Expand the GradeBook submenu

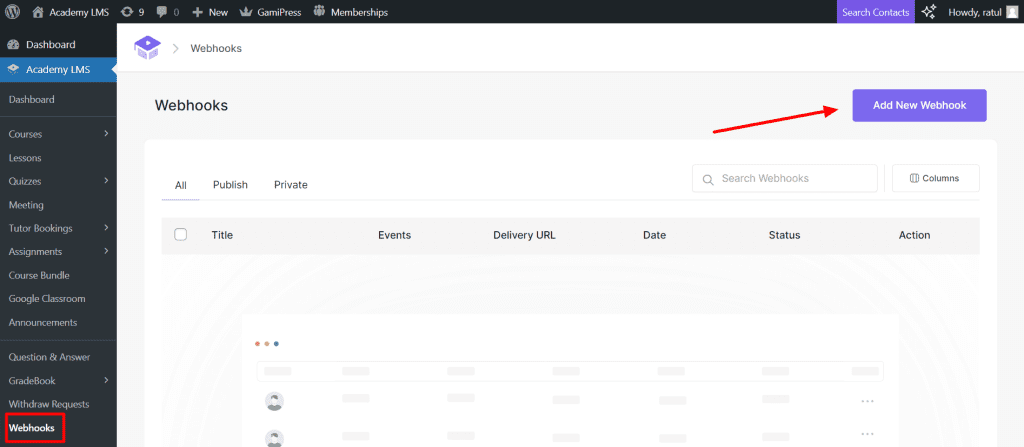106,380
